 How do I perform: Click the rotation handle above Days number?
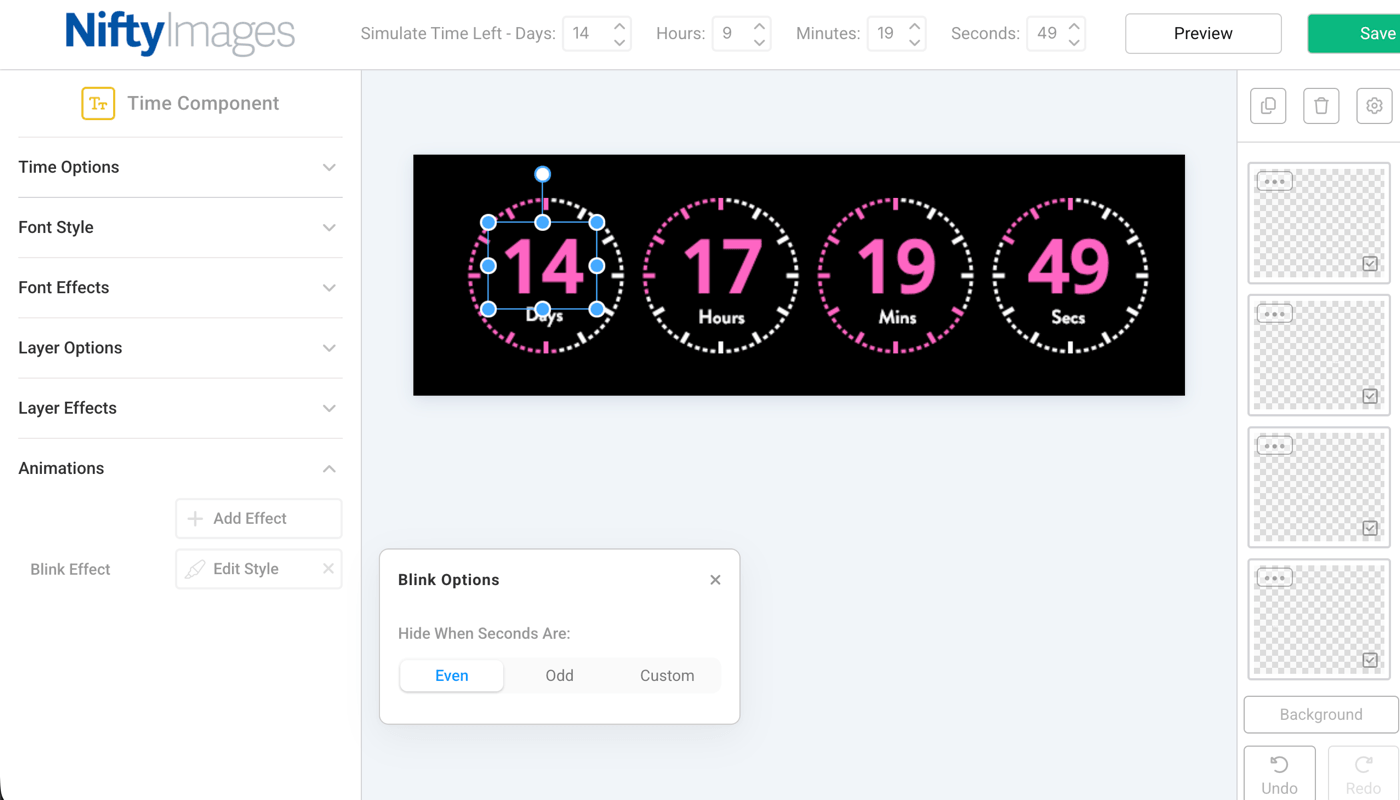(542, 174)
